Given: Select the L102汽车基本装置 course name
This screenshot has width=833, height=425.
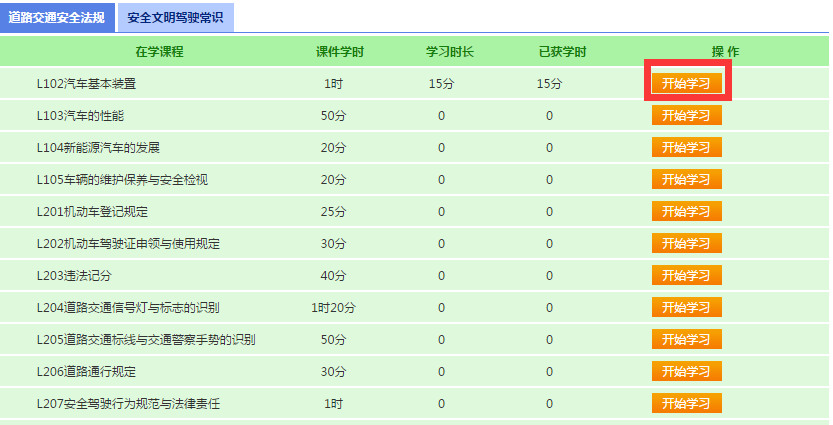Looking at the screenshot, I should point(87,83).
